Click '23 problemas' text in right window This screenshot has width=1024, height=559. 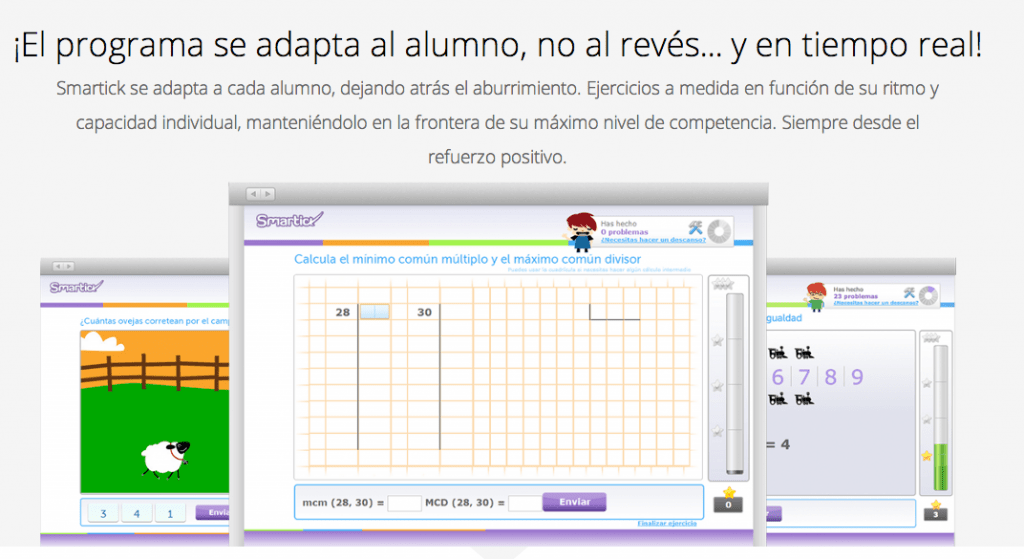tap(856, 296)
